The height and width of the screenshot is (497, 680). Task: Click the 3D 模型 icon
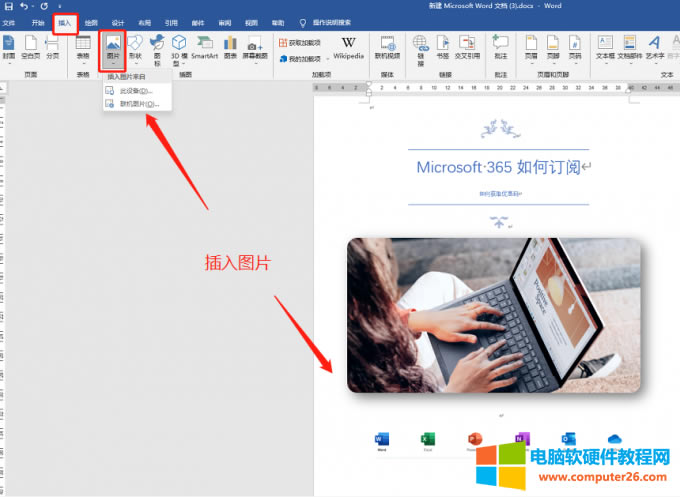pos(179,47)
